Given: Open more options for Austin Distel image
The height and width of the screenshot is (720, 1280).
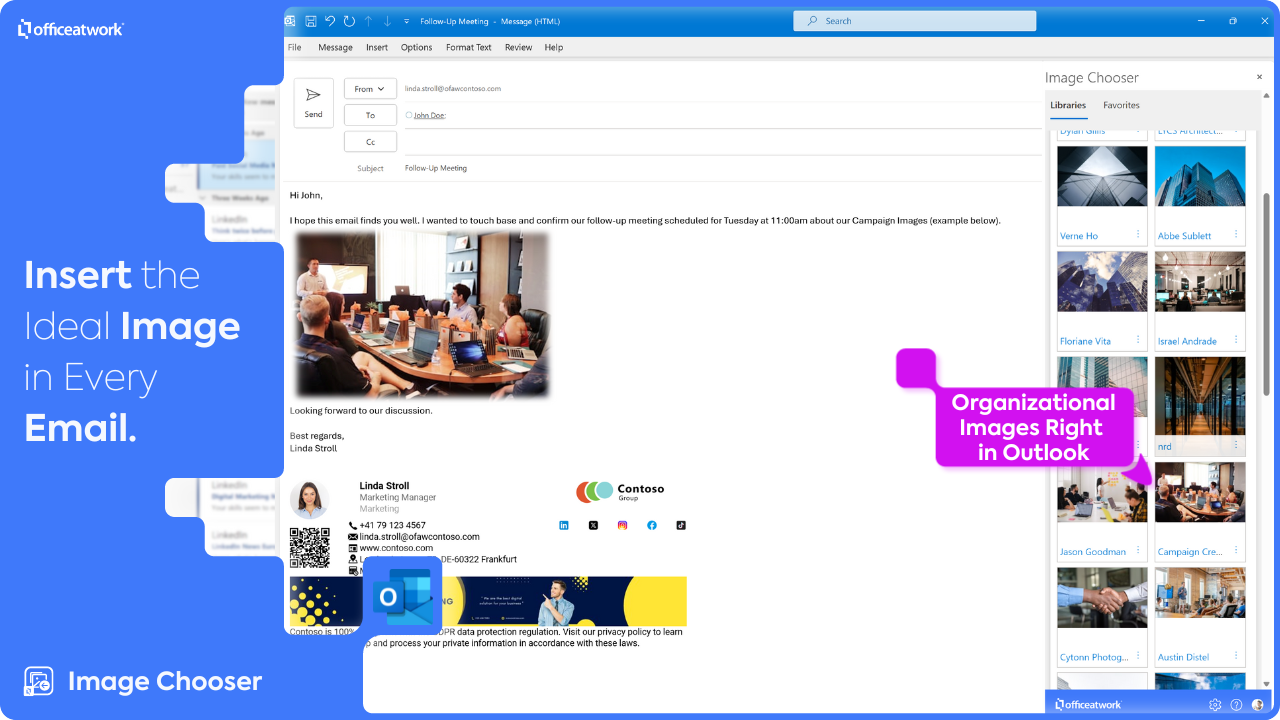Looking at the screenshot, I should [x=1236, y=656].
